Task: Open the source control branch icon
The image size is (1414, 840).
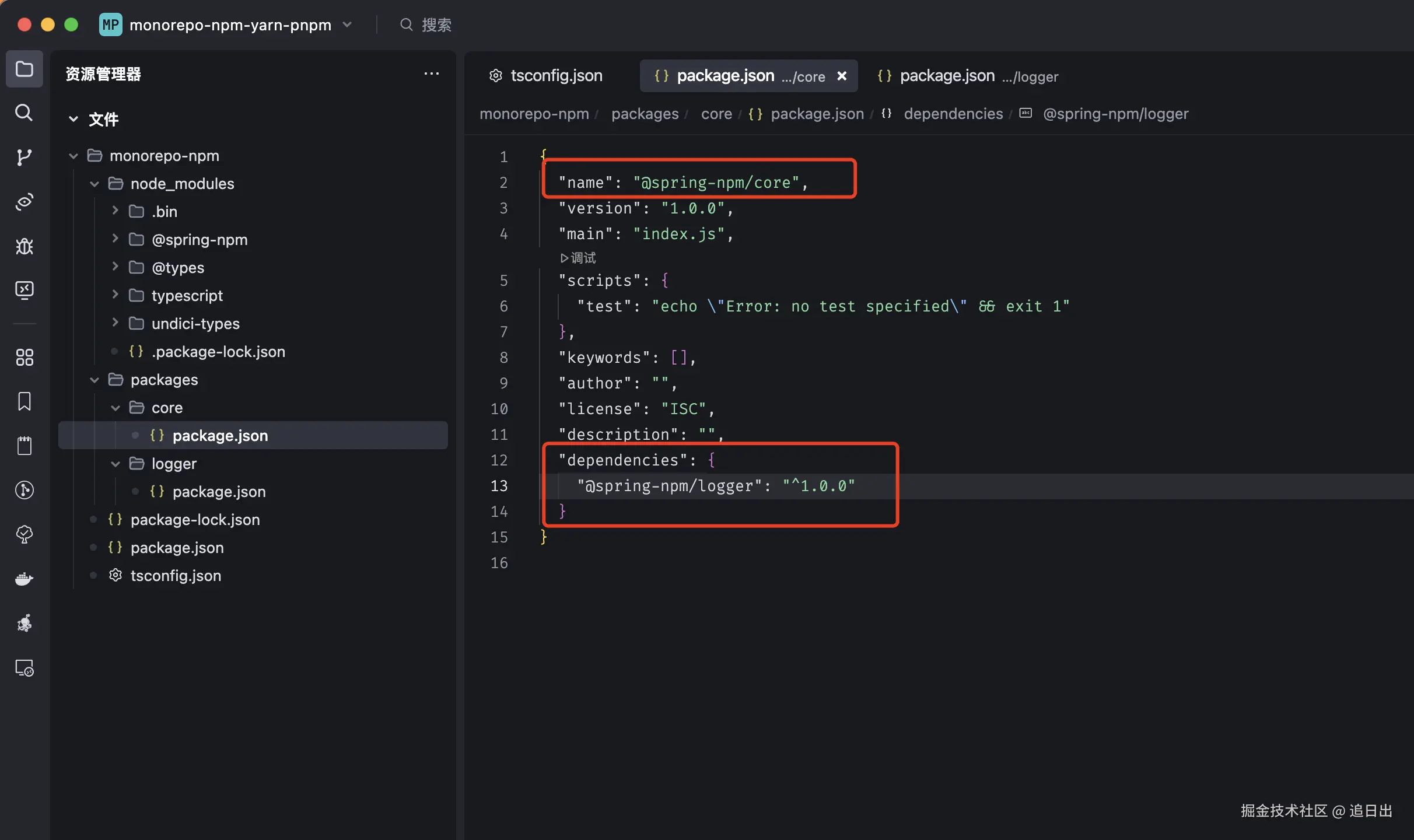Action: 24,157
